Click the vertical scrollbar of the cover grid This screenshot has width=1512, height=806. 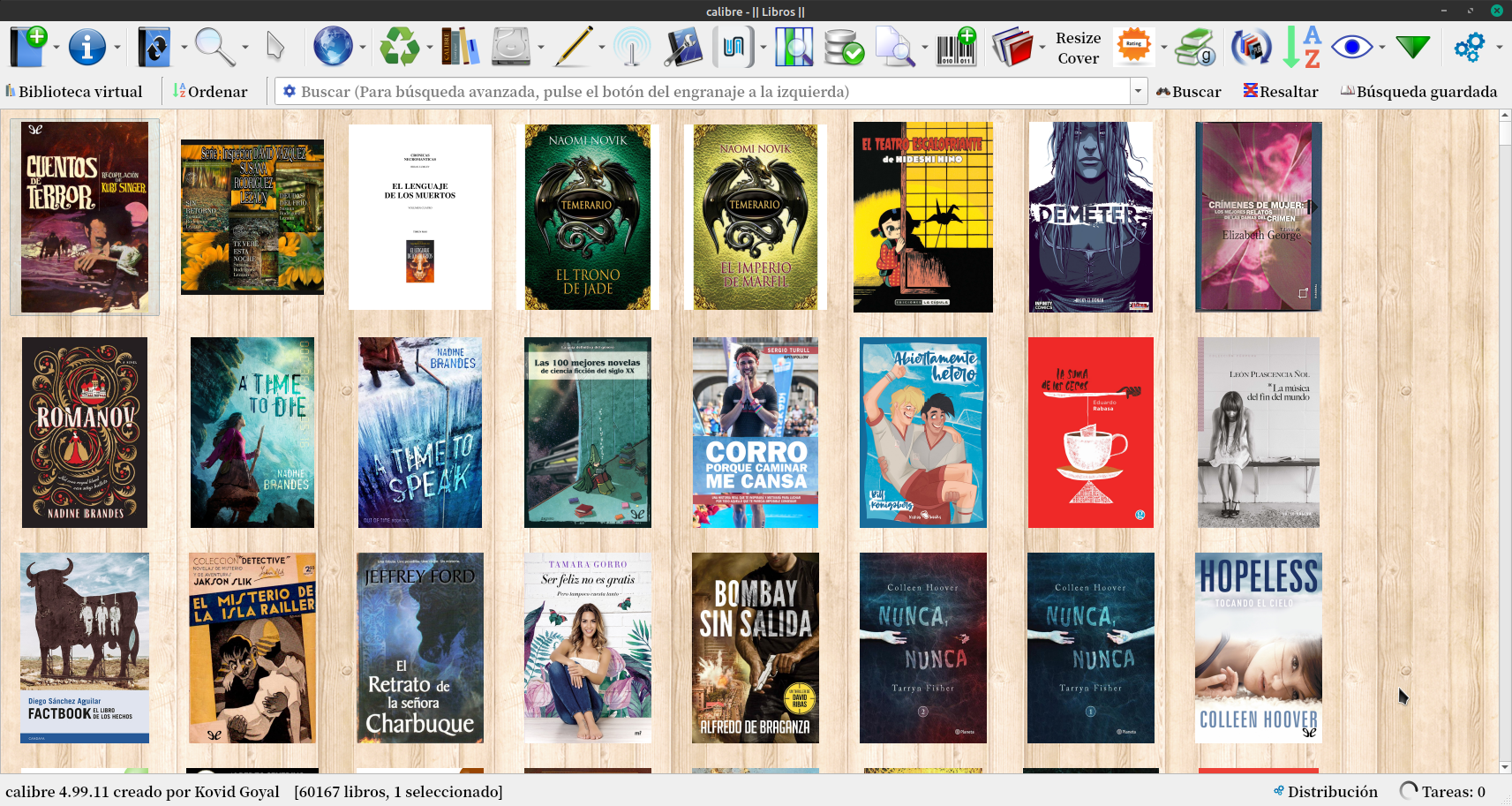click(1505, 441)
